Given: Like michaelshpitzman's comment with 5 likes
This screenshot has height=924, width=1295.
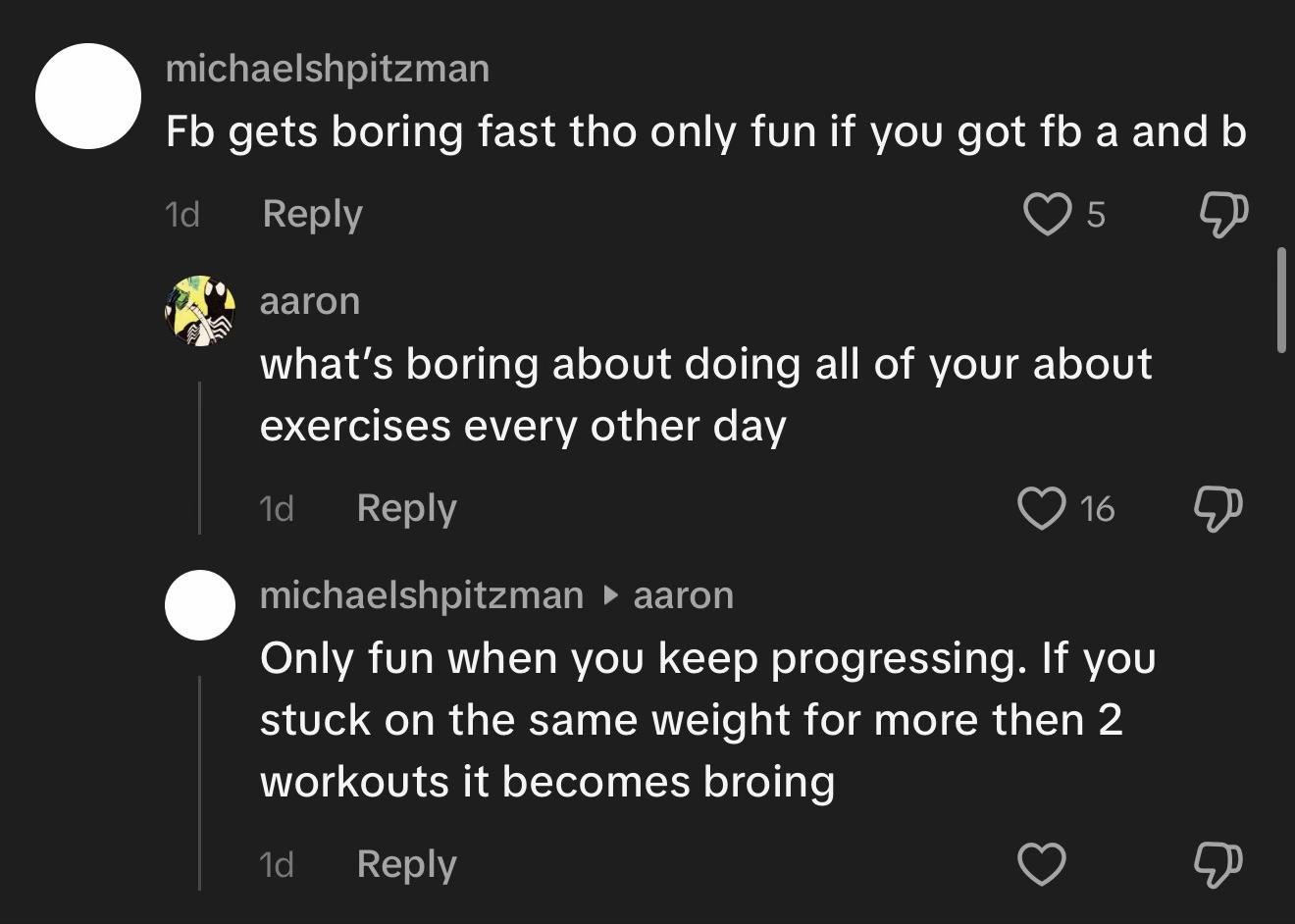Looking at the screenshot, I should pos(1047,214).
